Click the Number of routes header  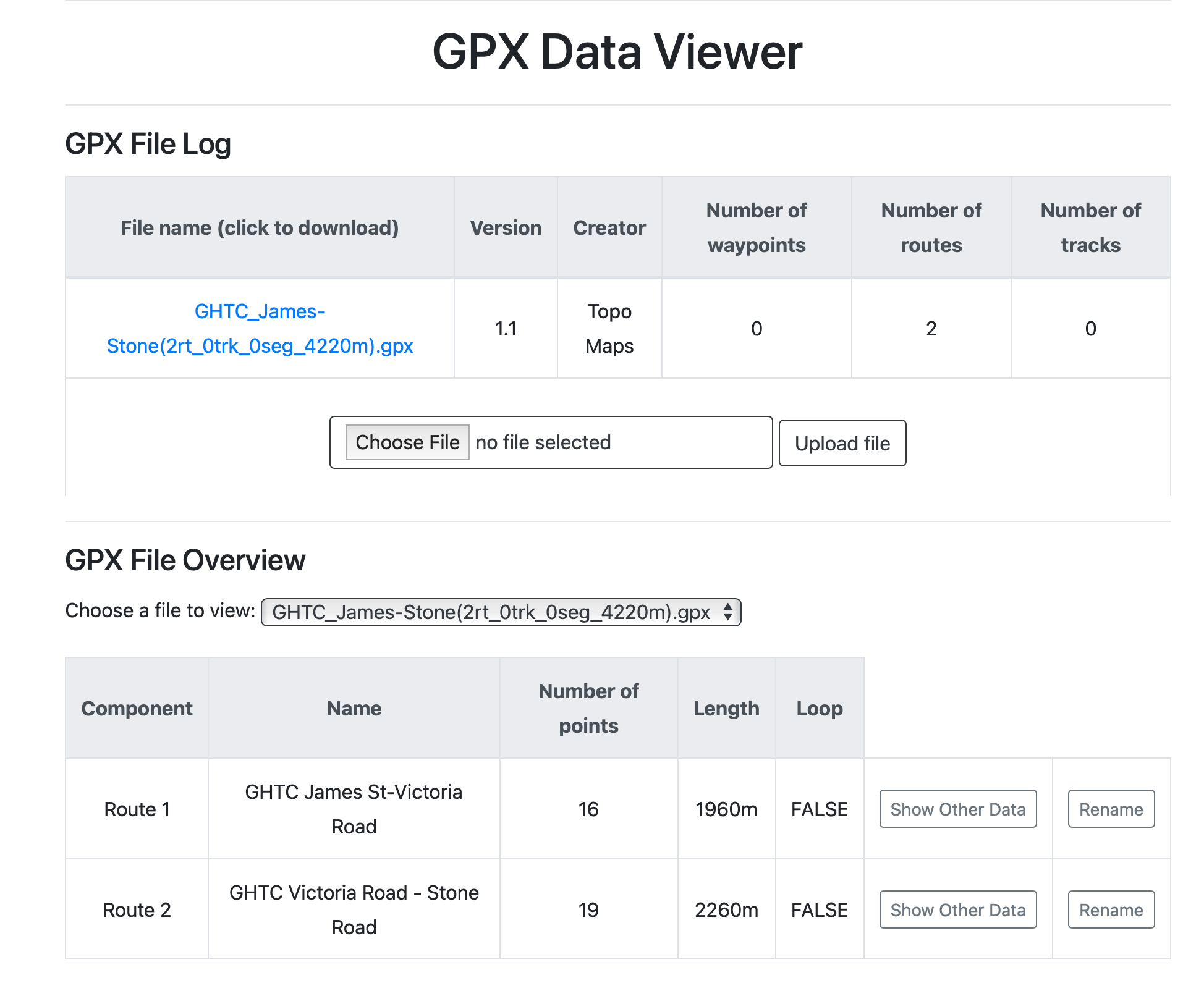(931, 227)
